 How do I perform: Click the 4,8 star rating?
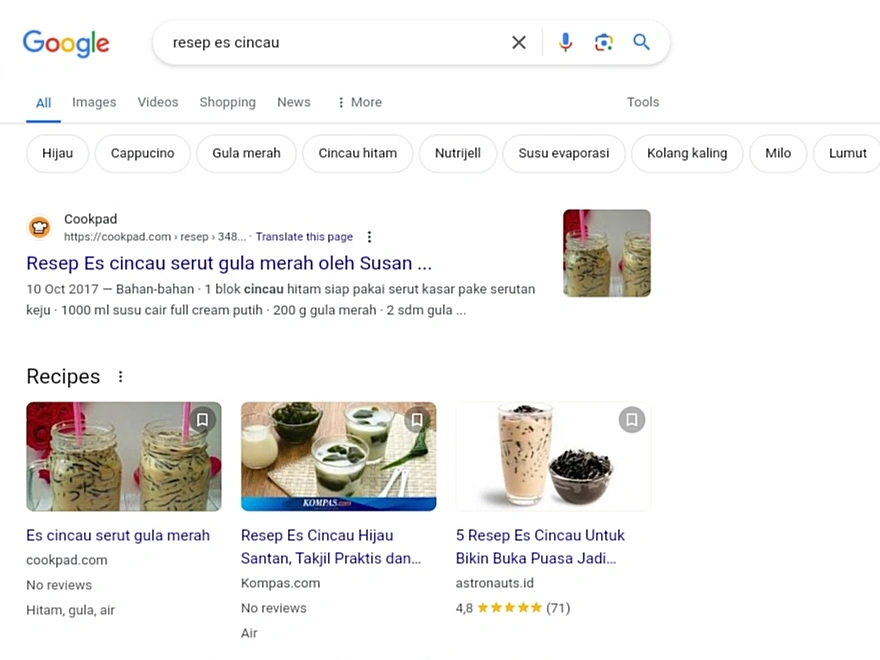[513, 608]
